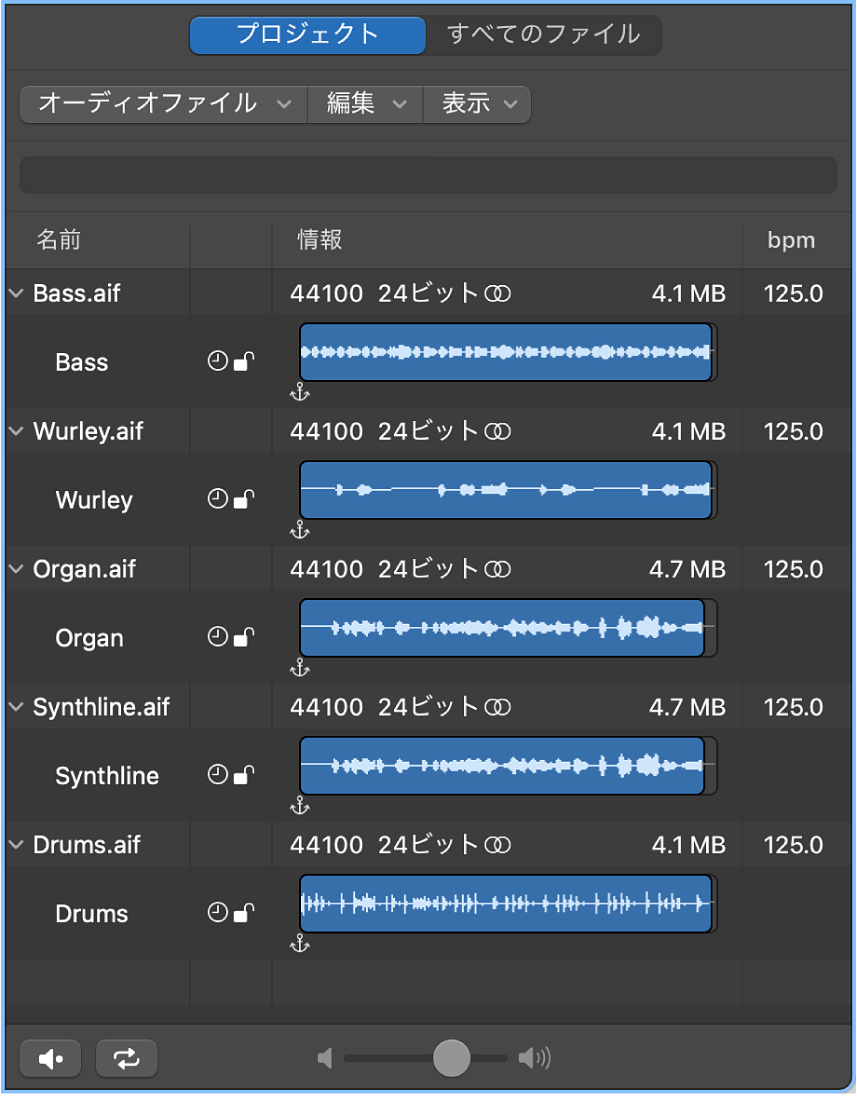This screenshot has height=1099, width=857.
Task: Toggle the lock icon for Bass region
Action: coord(243,362)
